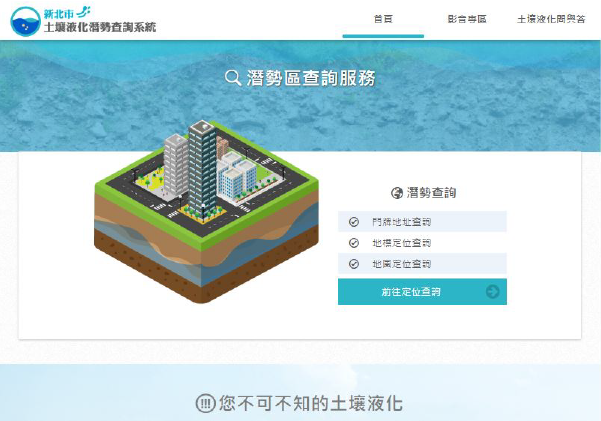Open the 影音專區 menu item
The width and height of the screenshot is (601, 421).
[467, 19]
